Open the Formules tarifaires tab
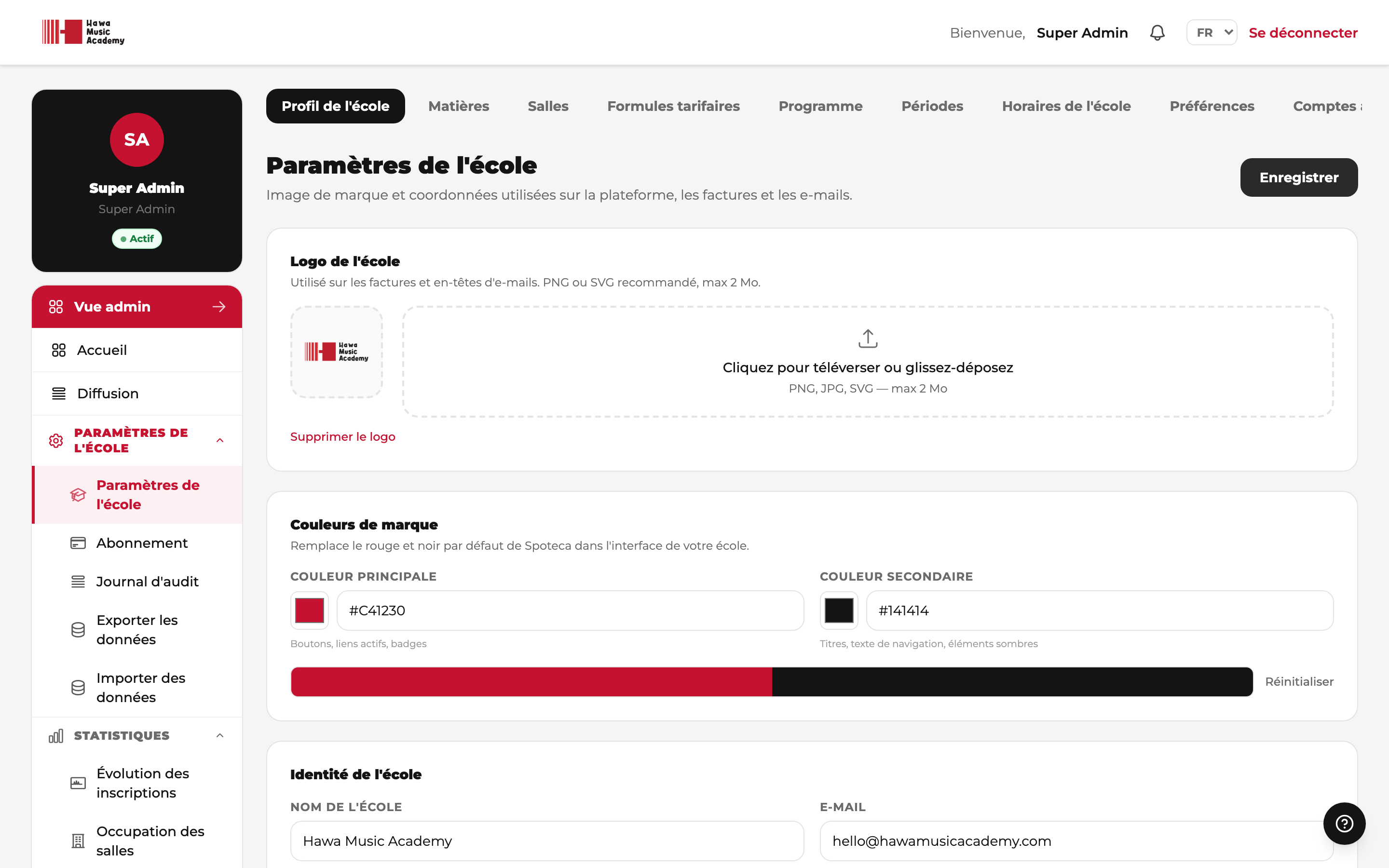Viewport: 1389px width, 868px height. 673,106
